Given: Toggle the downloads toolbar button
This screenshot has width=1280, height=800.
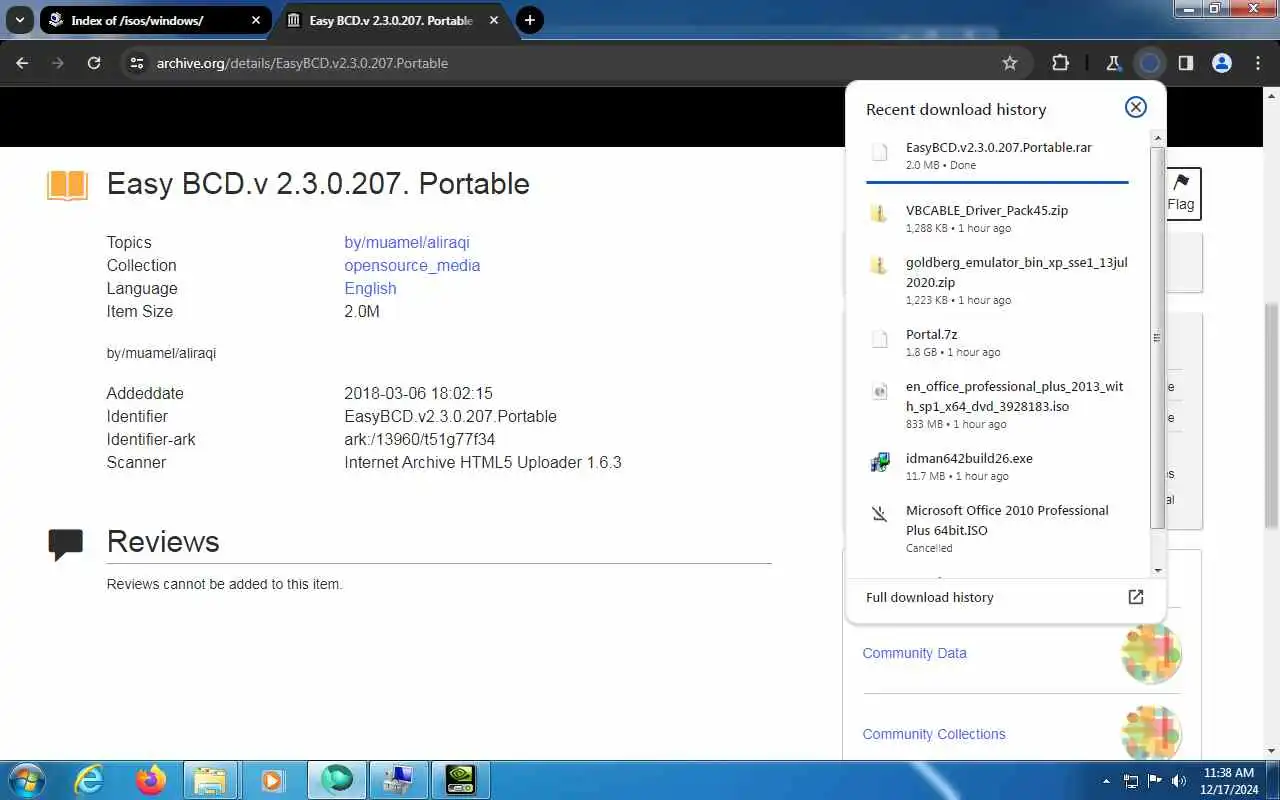Looking at the screenshot, I should click(x=1150, y=63).
